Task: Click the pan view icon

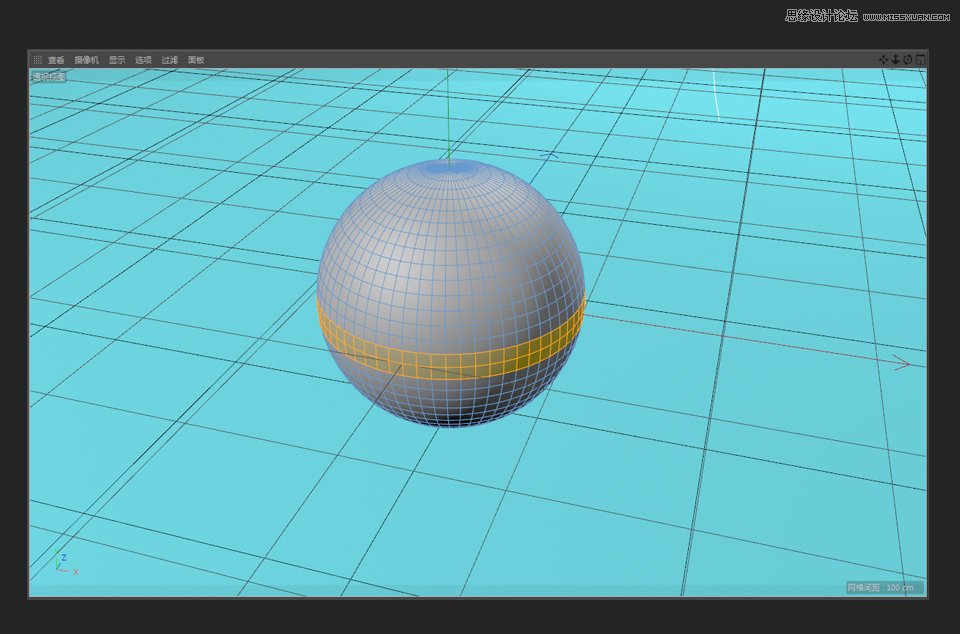Action: (x=883, y=59)
